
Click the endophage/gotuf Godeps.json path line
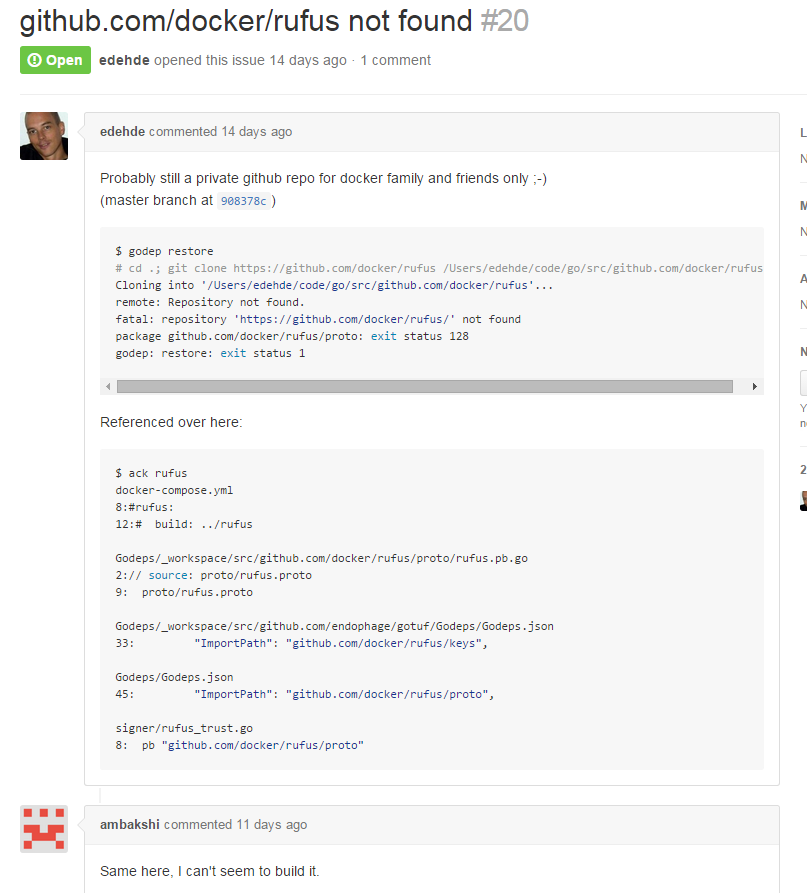click(335, 626)
